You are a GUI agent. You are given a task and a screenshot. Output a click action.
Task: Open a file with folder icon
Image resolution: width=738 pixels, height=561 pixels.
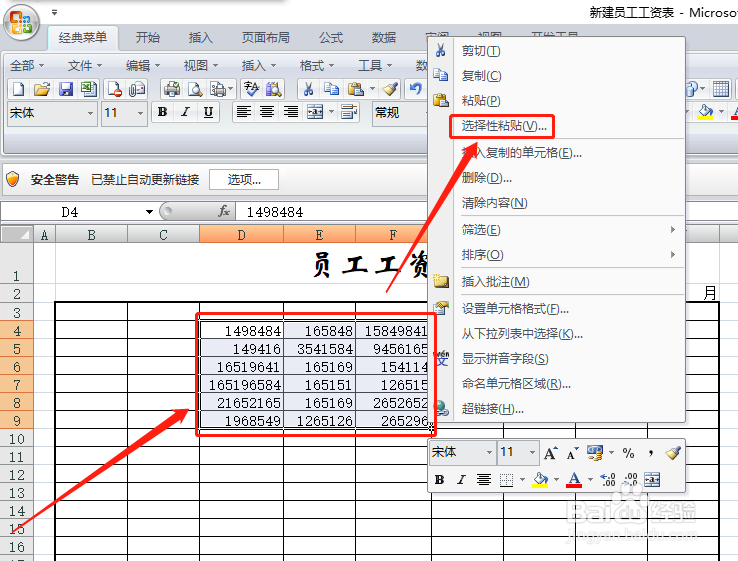[42, 89]
